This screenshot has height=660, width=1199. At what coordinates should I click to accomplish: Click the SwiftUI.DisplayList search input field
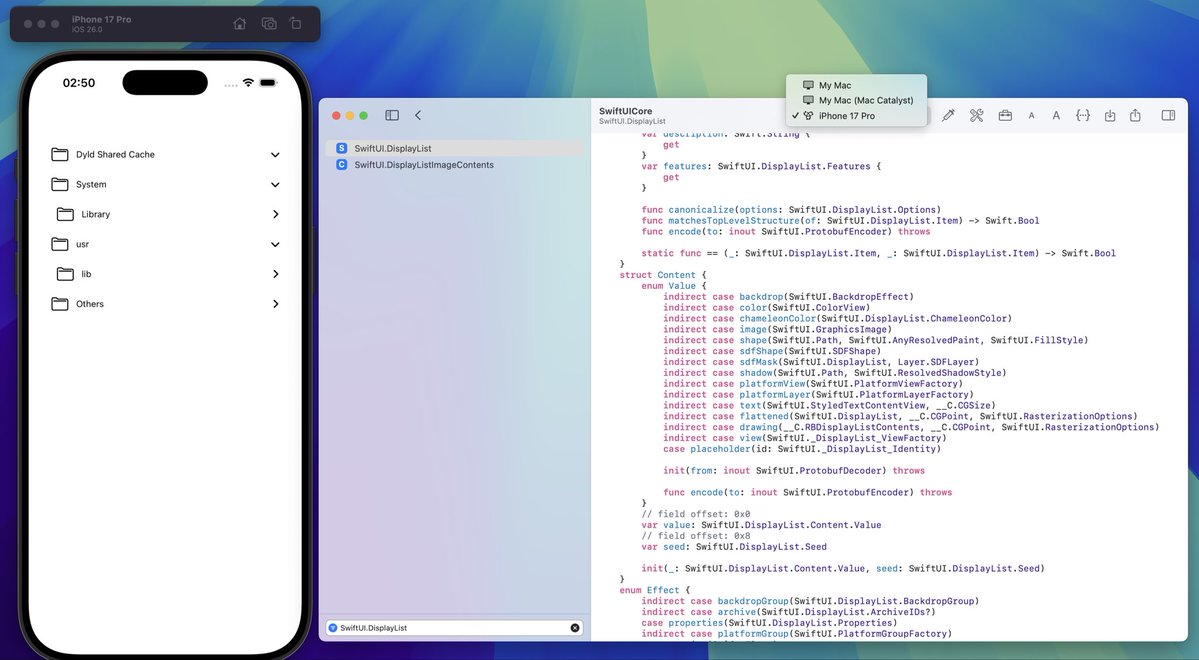point(454,628)
